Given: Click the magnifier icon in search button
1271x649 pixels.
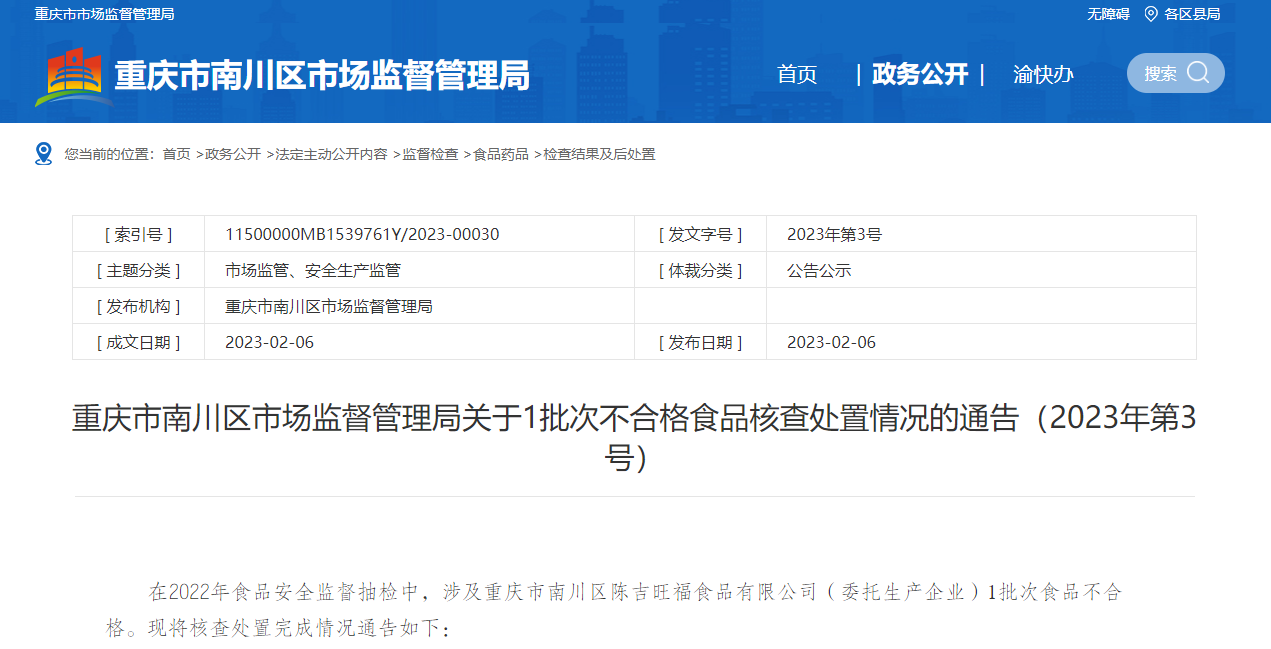Looking at the screenshot, I should tap(1198, 73).
